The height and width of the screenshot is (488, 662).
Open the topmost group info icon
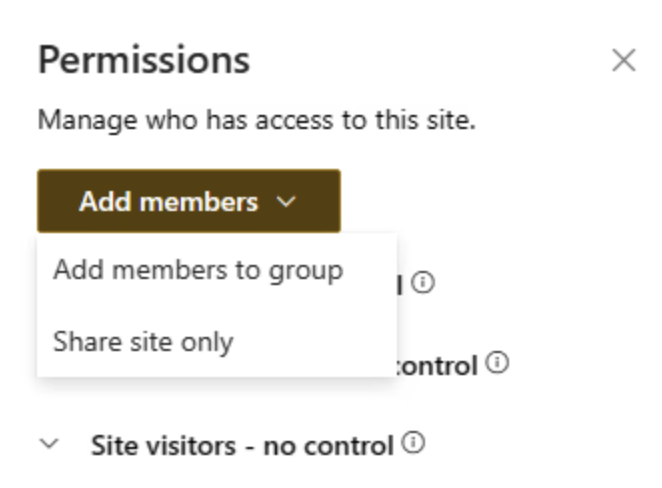pos(423,284)
